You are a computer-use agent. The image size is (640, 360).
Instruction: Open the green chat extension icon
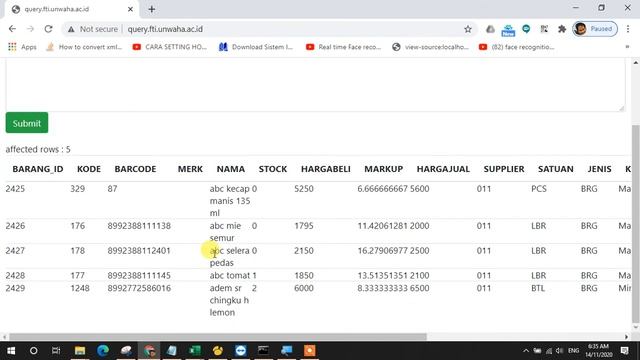click(x=526, y=29)
